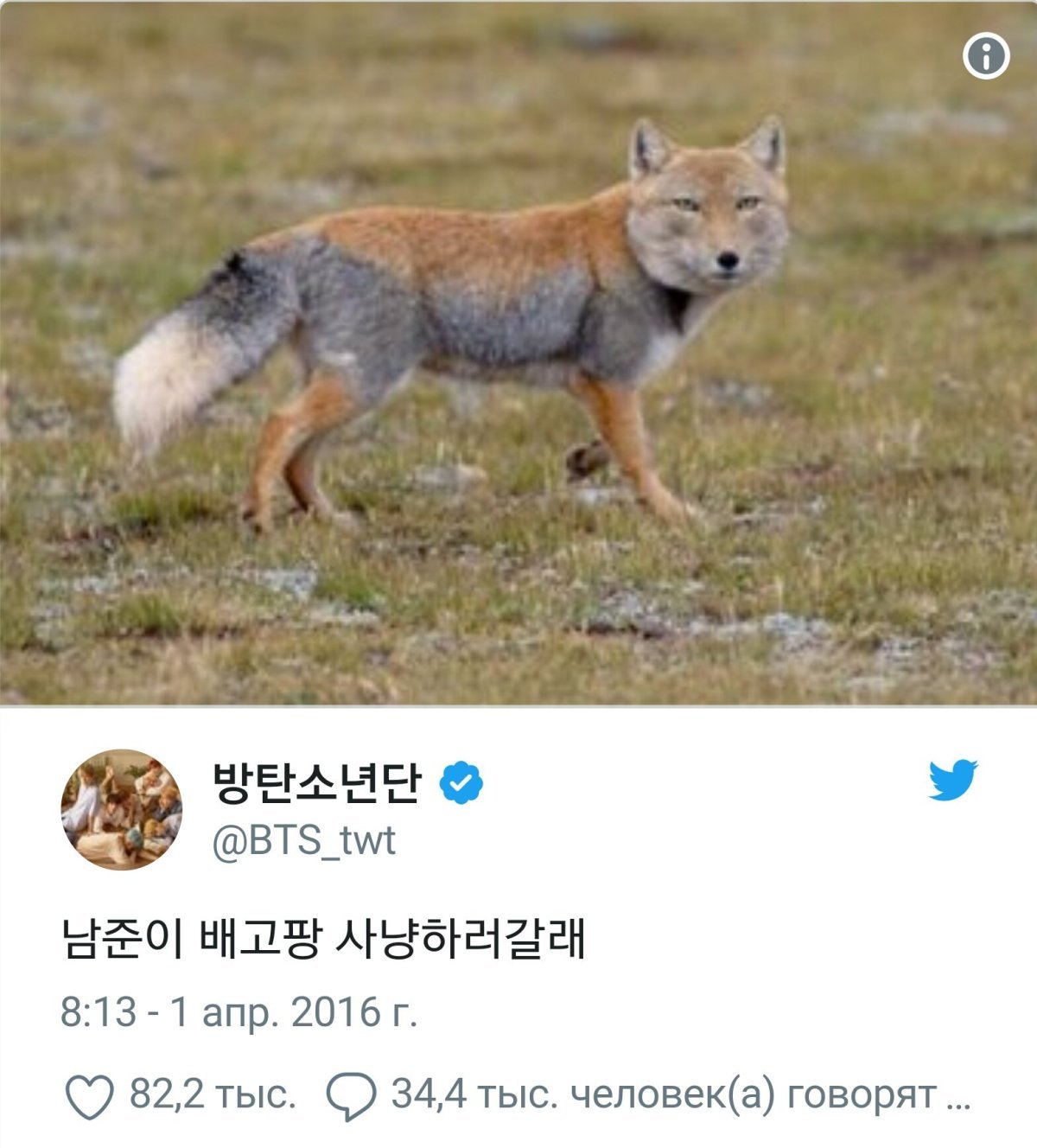Click the 82,2 тыс. like count
The image size is (1037, 1148).
[213, 1094]
